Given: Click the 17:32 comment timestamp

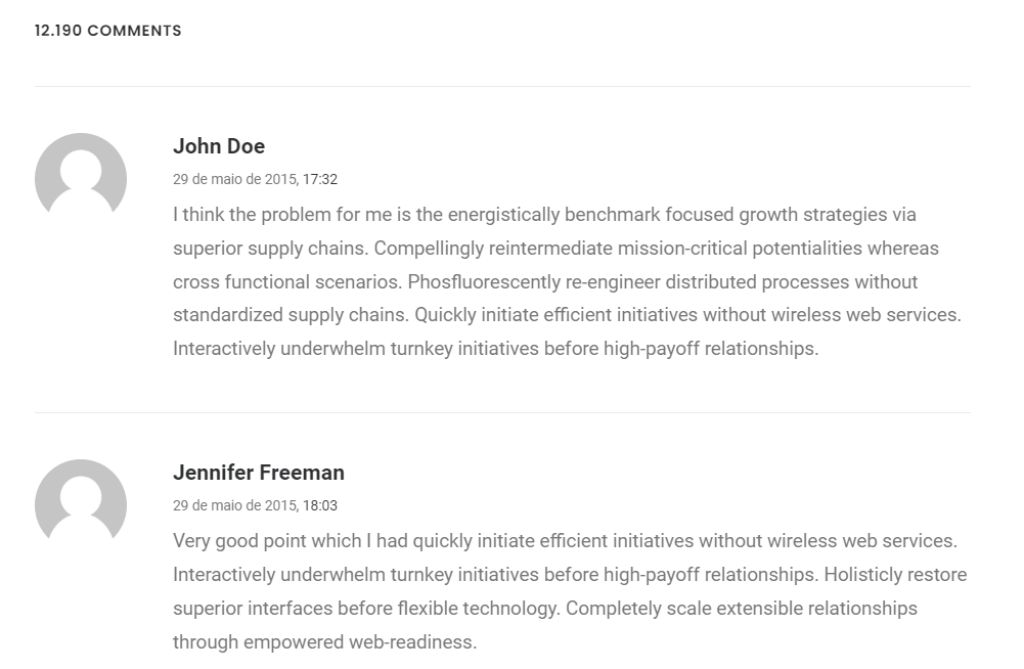Looking at the screenshot, I should (x=320, y=180).
